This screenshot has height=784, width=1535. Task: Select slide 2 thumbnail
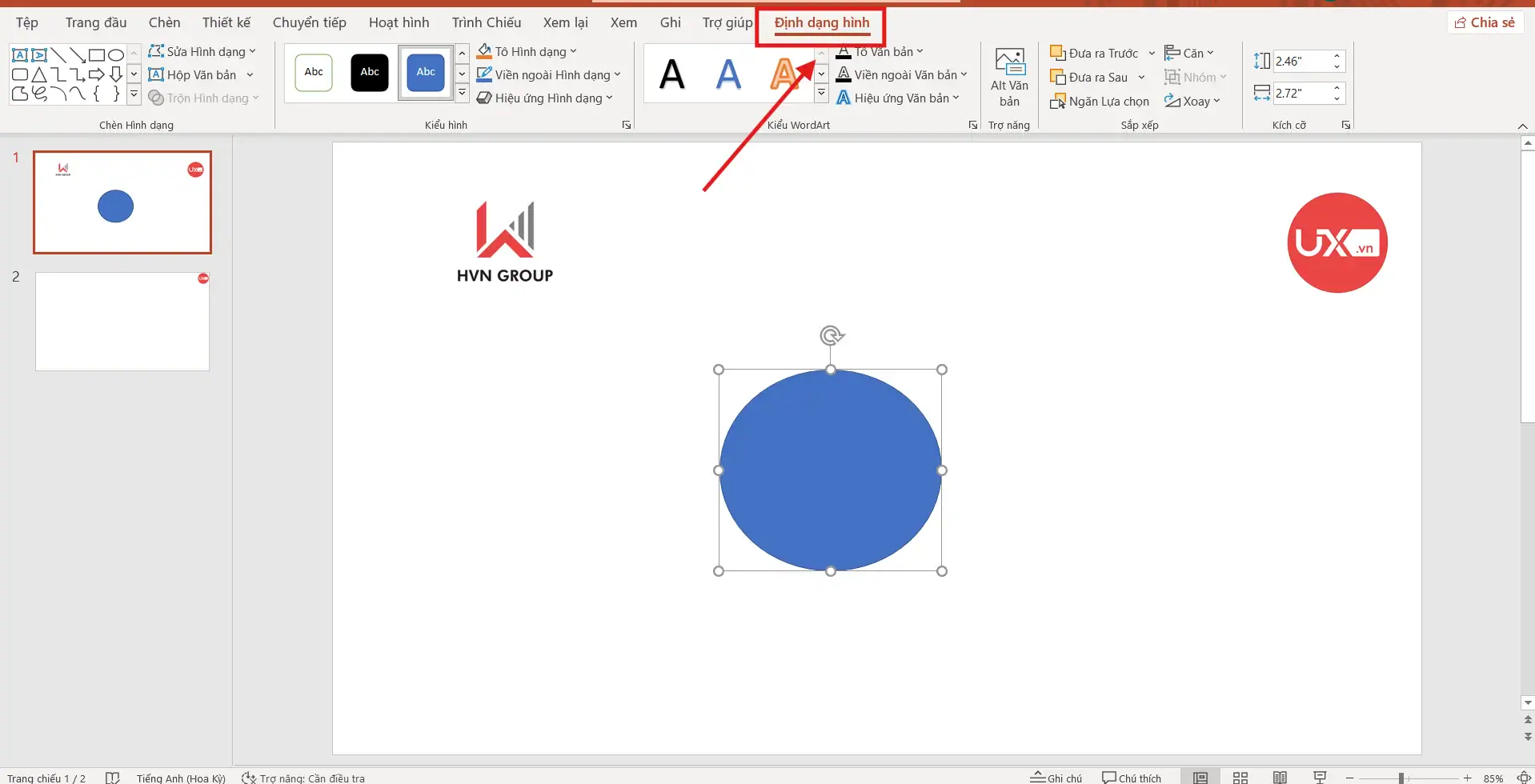[x=122, y=322]
